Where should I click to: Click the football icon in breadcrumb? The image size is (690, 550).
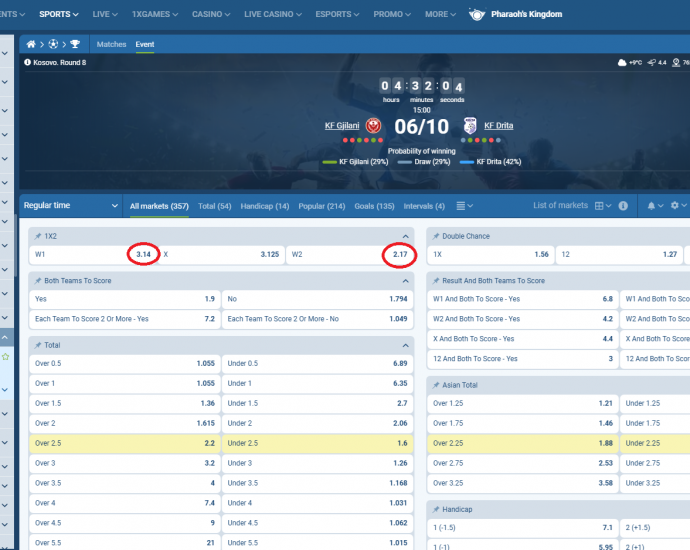click(53, 45)
